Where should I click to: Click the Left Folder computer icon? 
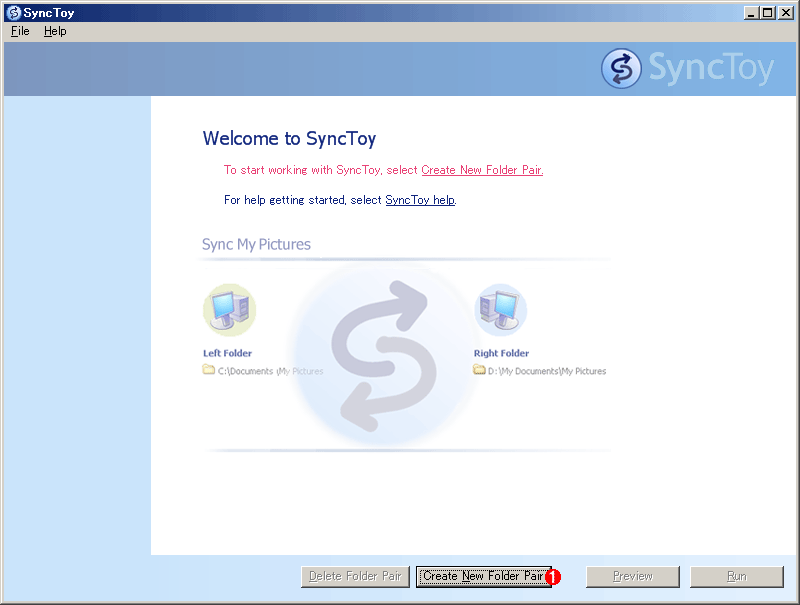[230, 310]
